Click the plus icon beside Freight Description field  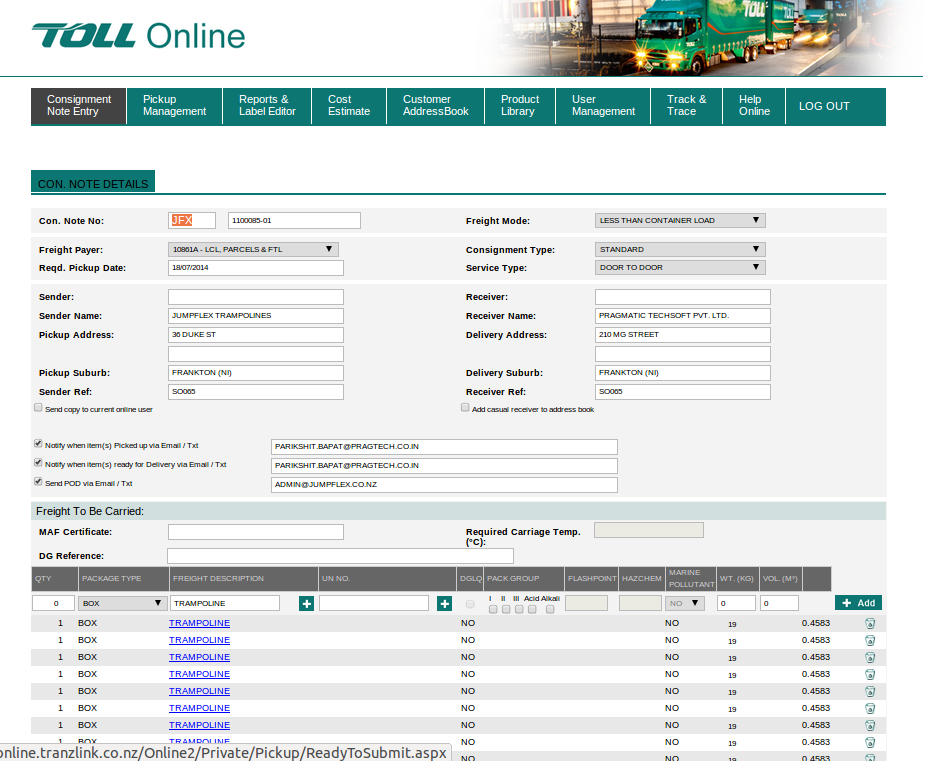(x=307, y=603)
